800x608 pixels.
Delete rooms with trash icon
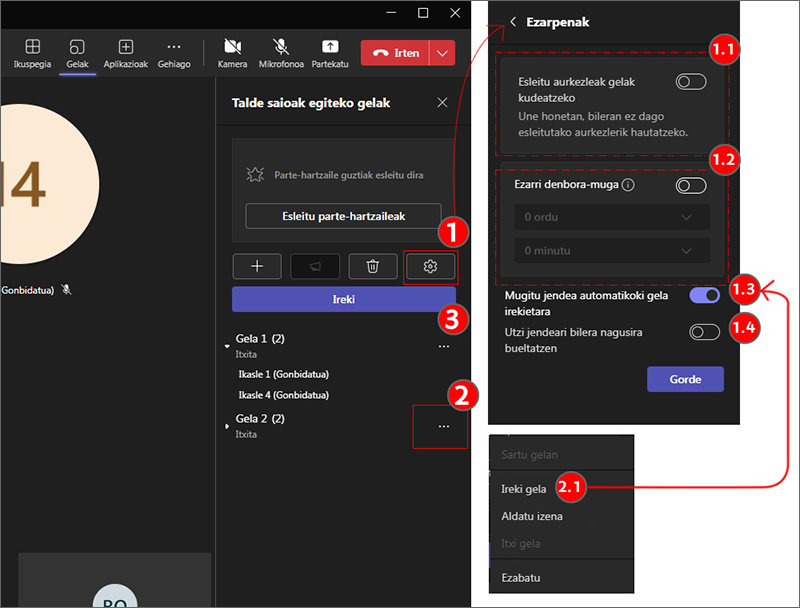point(373,266)
